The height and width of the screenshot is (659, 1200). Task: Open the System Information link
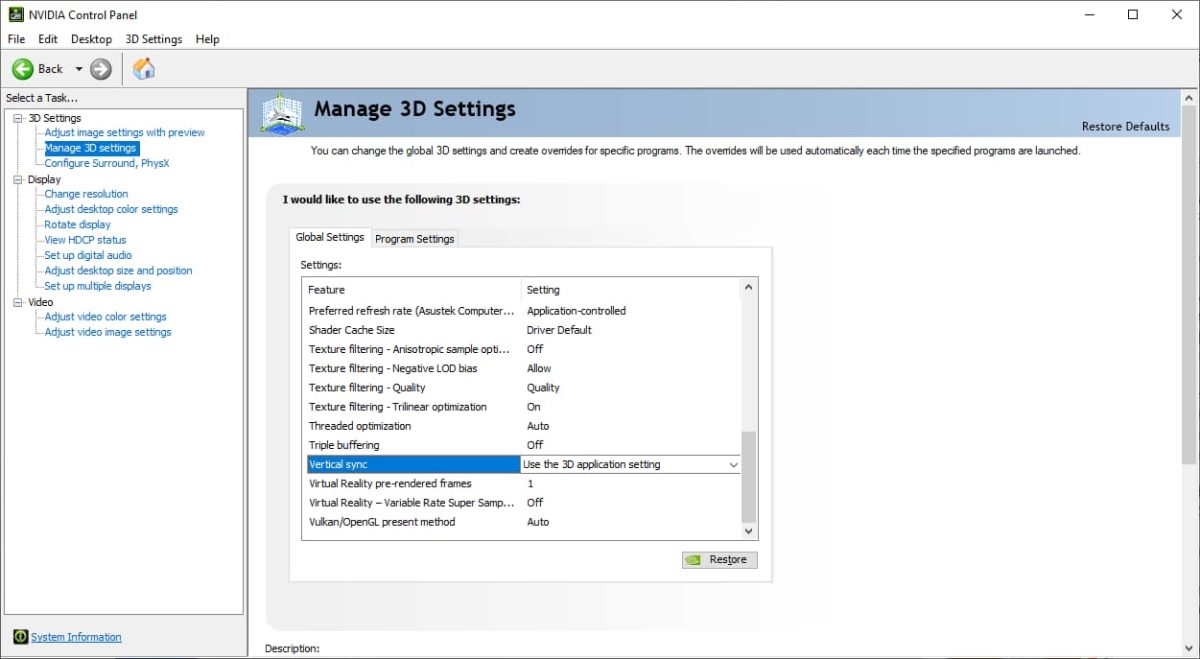76,637
